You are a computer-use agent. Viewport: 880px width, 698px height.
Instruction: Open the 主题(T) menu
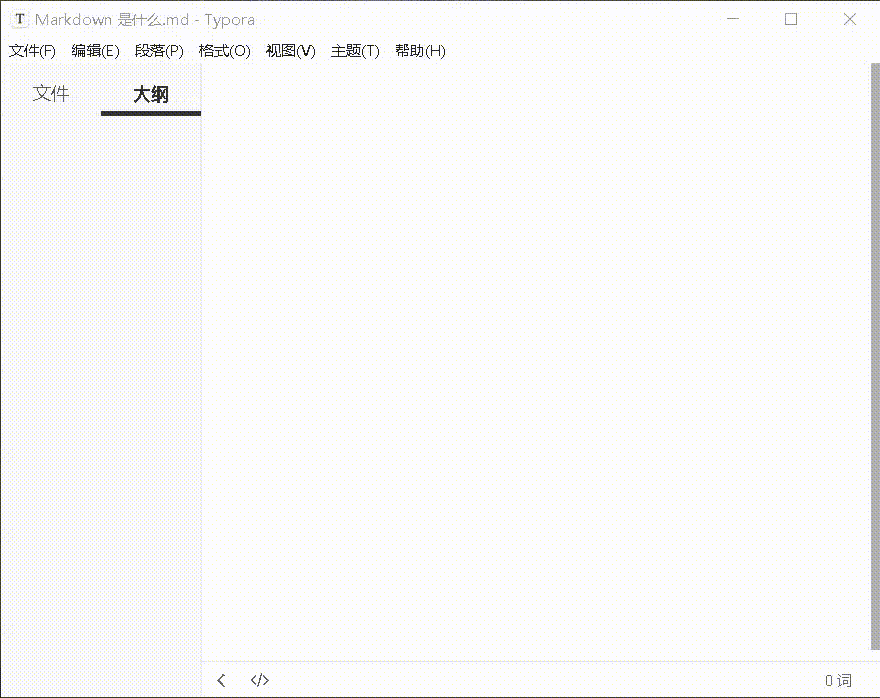click(354, 51)
